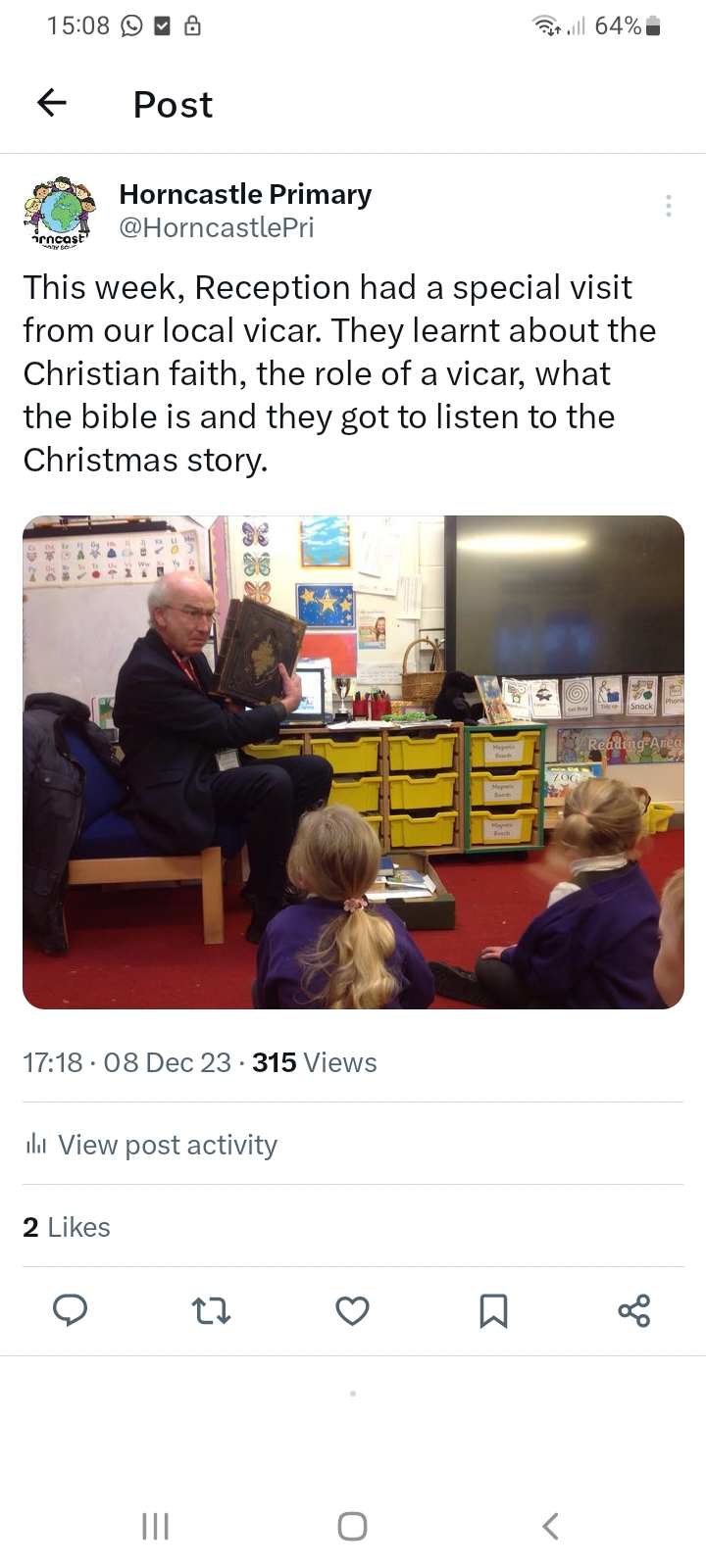
Task: Tap the @HorncastlePri handle
Action: click(x=217, y=227)
